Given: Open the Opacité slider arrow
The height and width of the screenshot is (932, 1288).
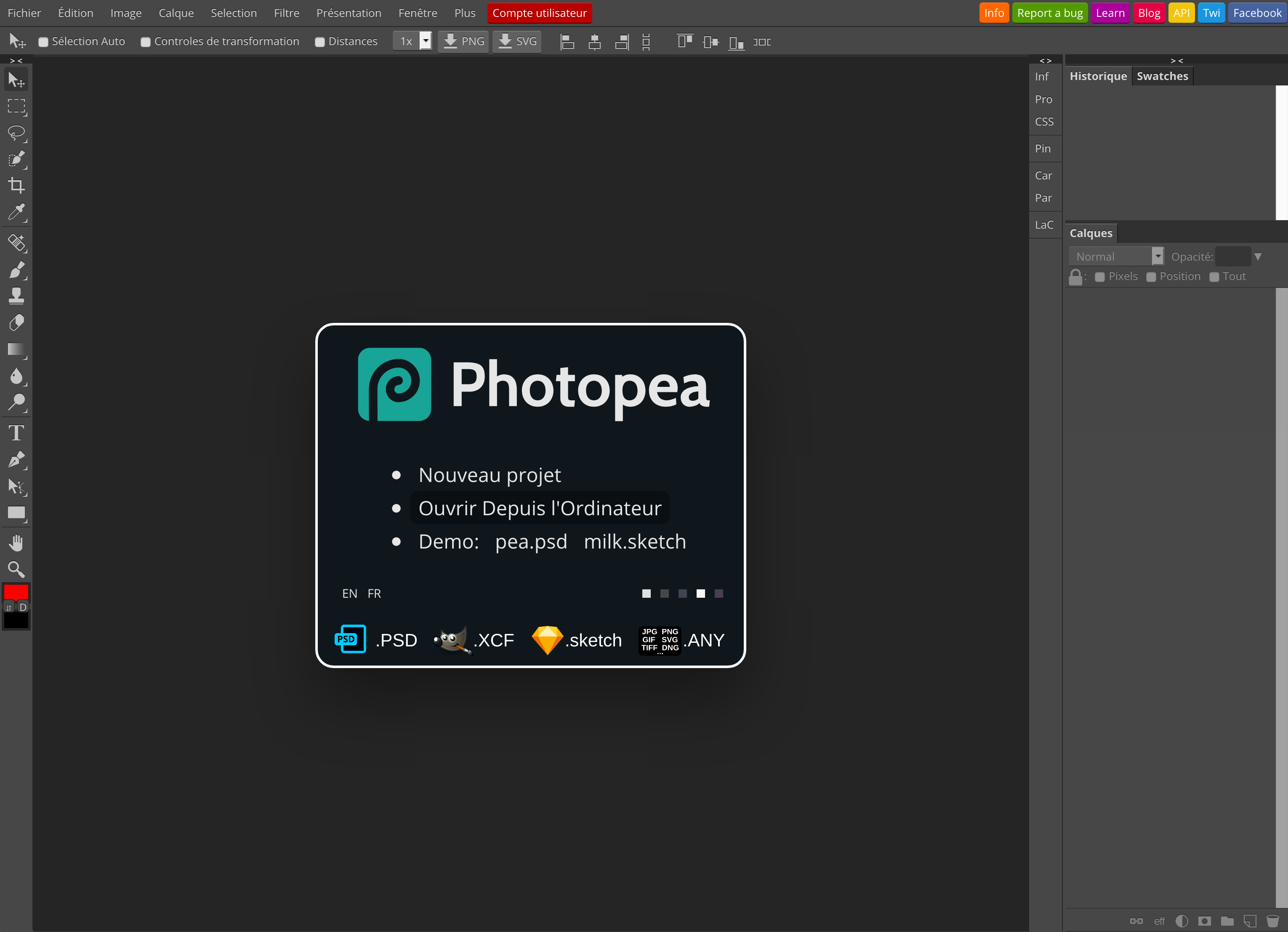Looking at the screenshot, I should coord(1258,257).
